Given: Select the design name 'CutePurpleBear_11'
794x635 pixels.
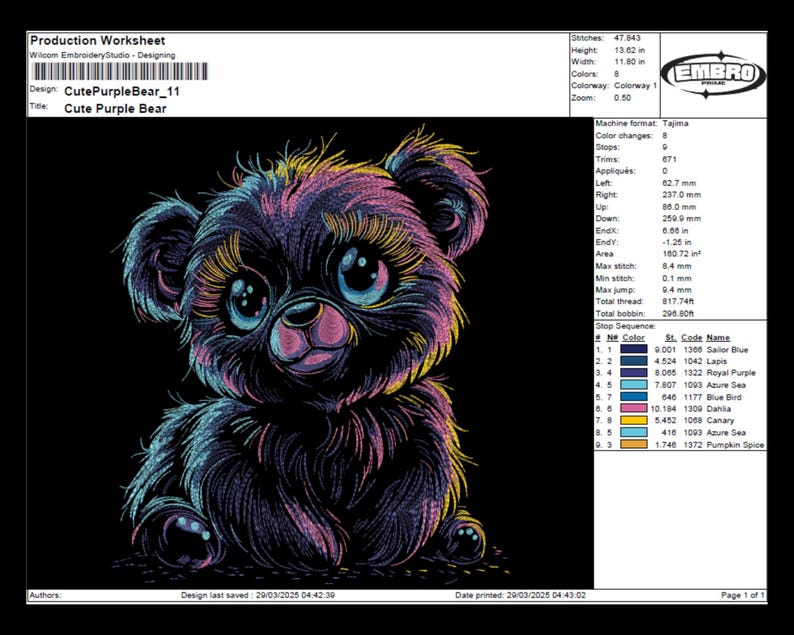Looking at the screenshot, I should click(x=122, y=92).
